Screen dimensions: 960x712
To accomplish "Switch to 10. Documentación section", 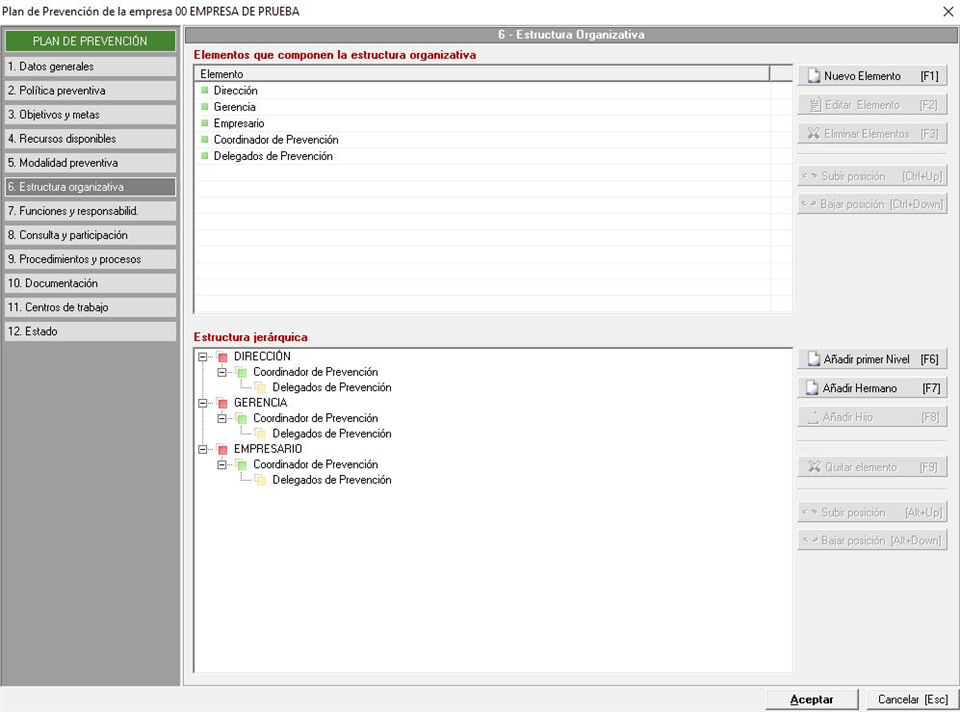I will click(91, 283).
